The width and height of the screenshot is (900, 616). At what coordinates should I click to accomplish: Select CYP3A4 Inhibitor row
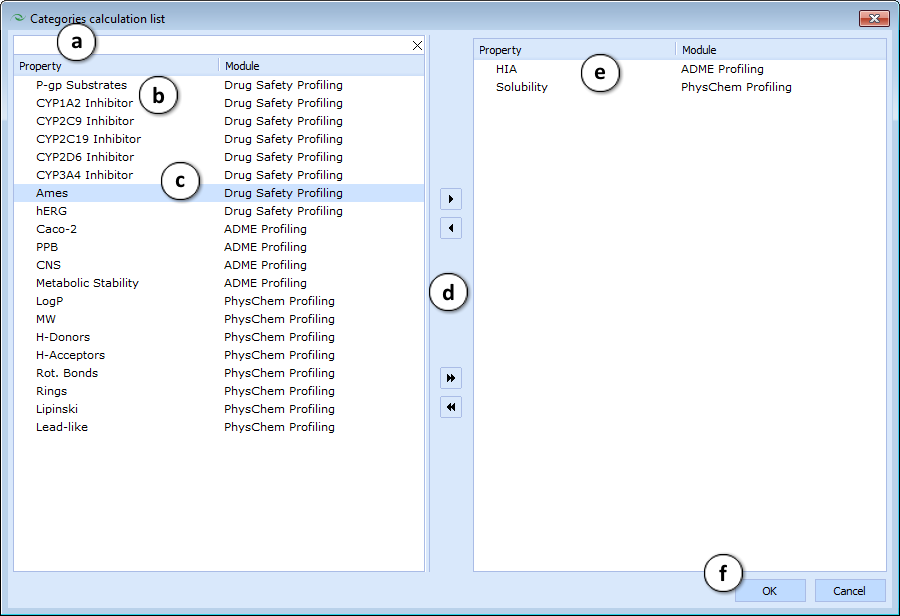(x=219, y=175)
